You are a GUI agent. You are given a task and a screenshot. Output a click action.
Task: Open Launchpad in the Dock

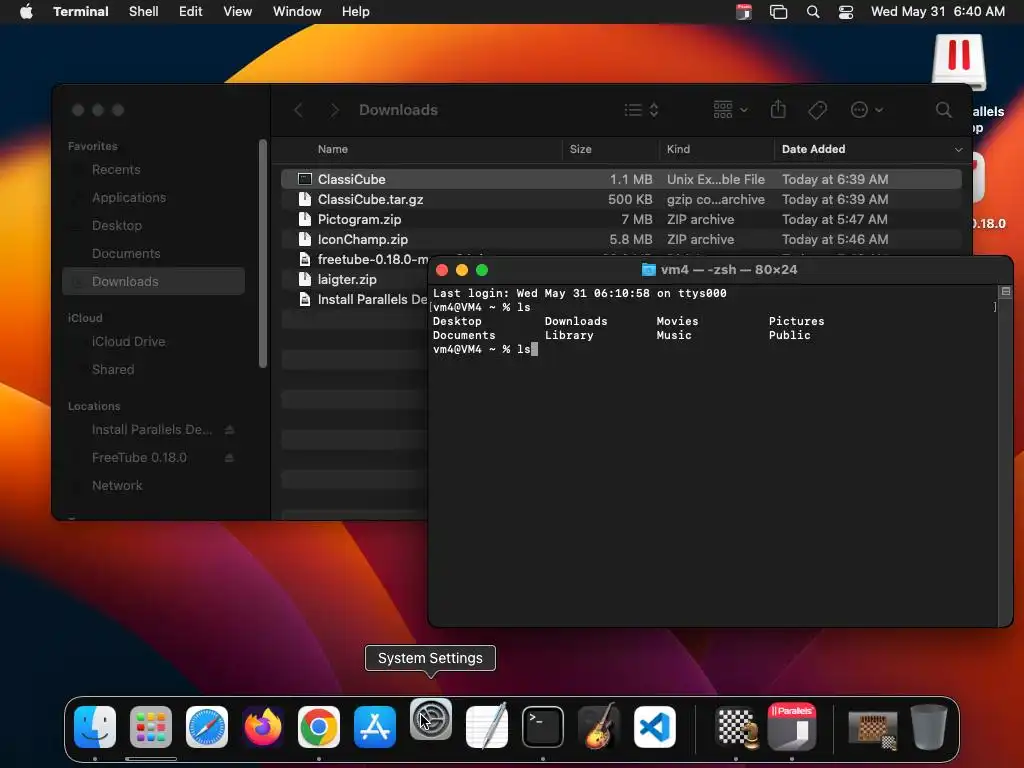(151, 726)
